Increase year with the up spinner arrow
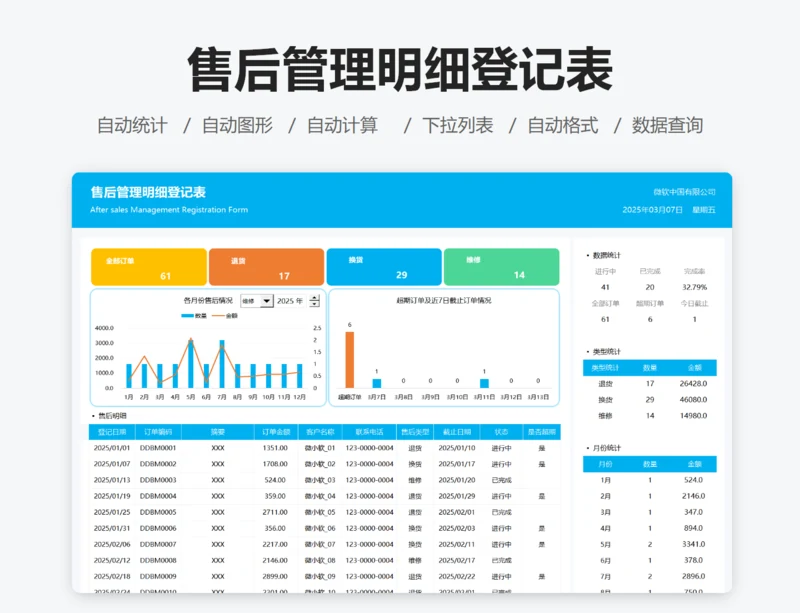Screen dimensions: 800x613 click(x=315, y=298)
